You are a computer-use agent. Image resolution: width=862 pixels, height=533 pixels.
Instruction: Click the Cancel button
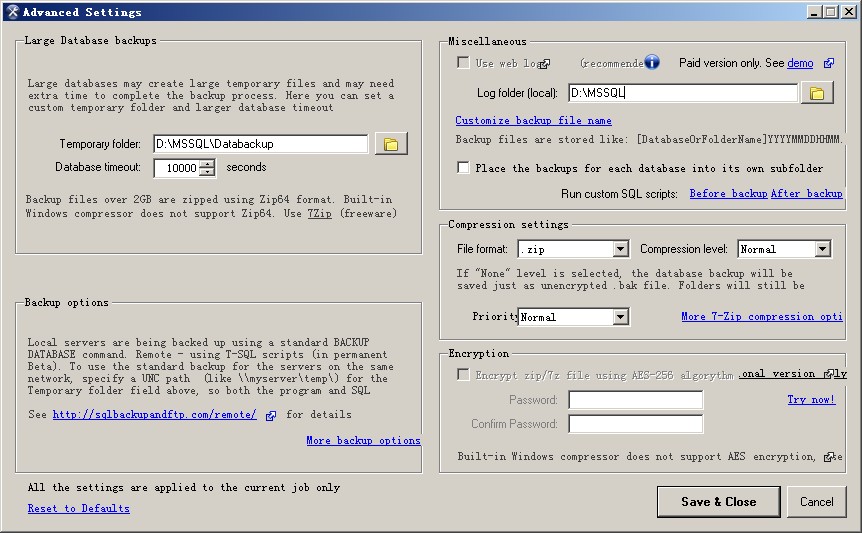click(x=816, y=502)
